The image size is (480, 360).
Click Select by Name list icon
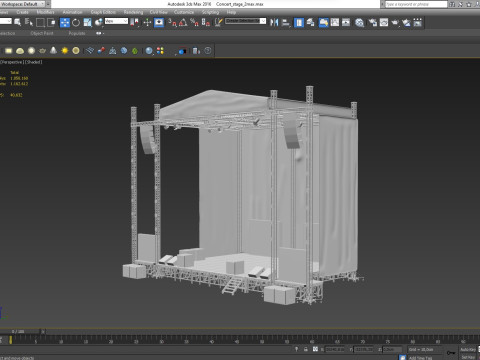[29, 22]
